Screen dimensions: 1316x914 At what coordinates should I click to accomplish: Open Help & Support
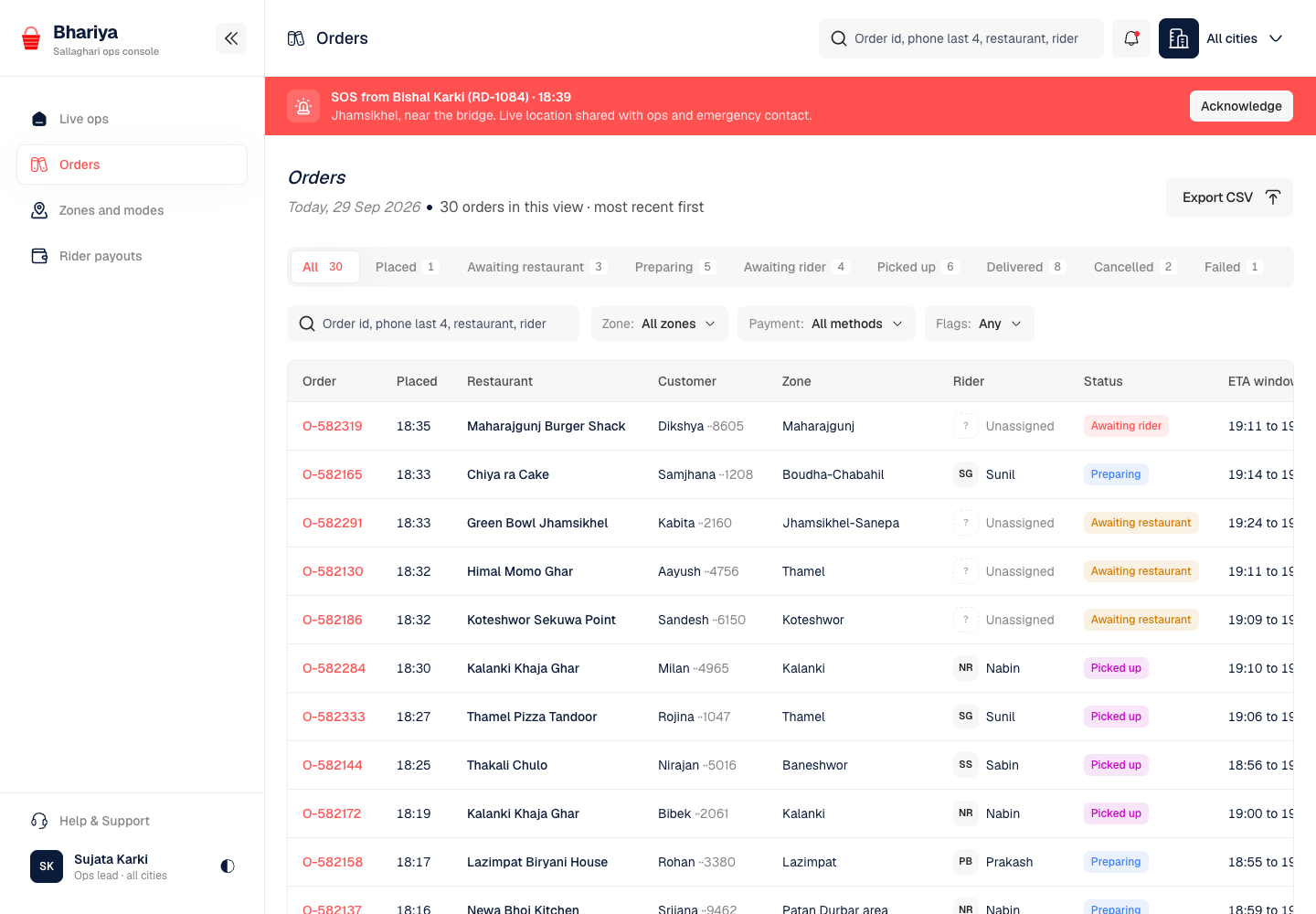point(132,821)
